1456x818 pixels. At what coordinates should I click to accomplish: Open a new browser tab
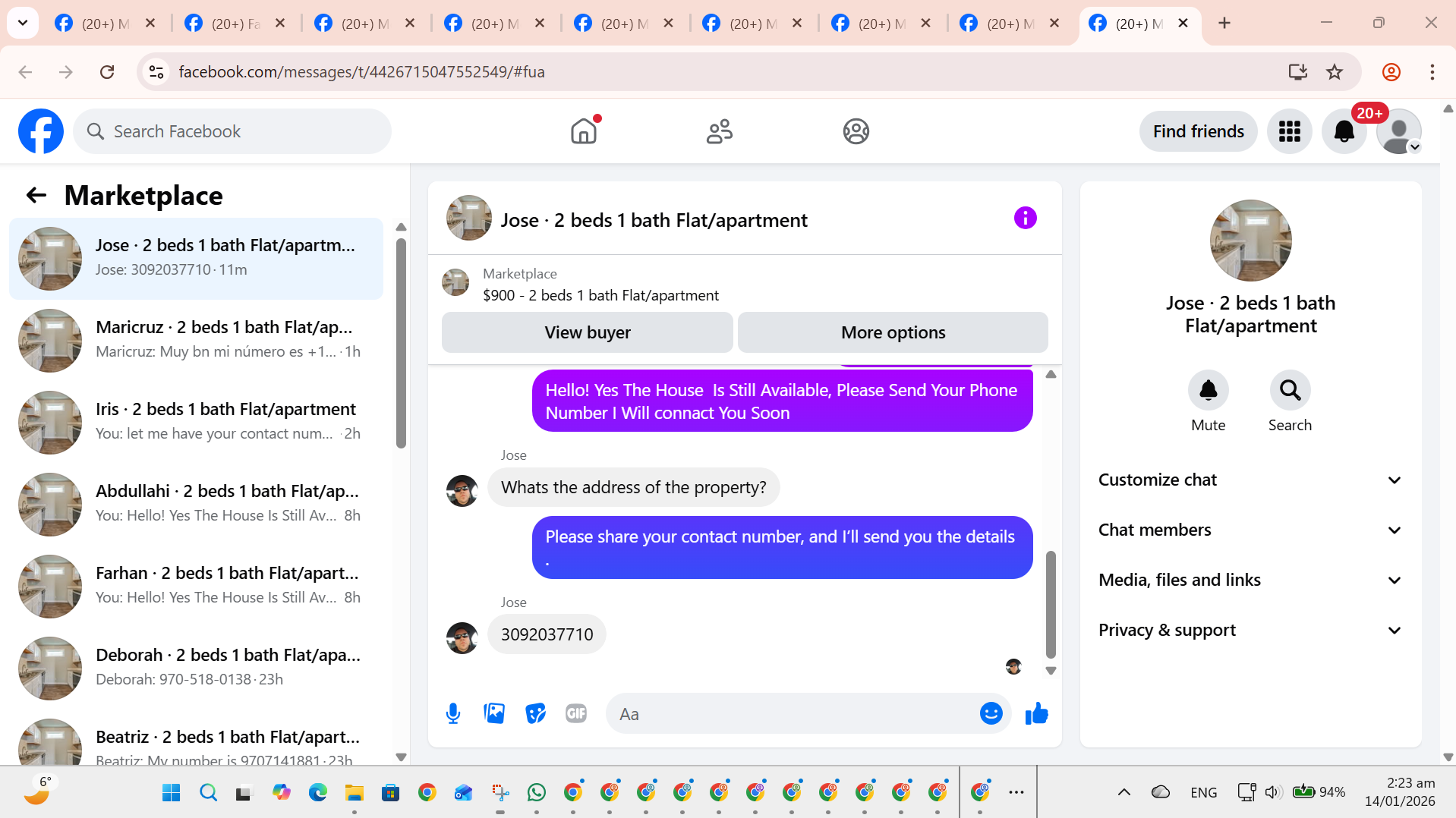(x=1224, y=23)
